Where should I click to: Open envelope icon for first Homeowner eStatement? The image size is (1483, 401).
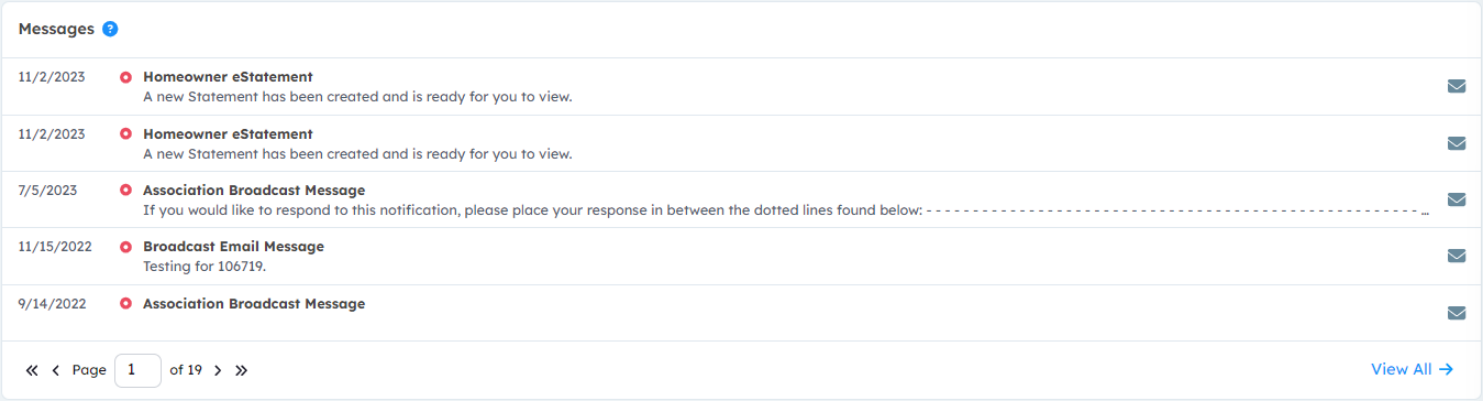tap(1456, 86)
